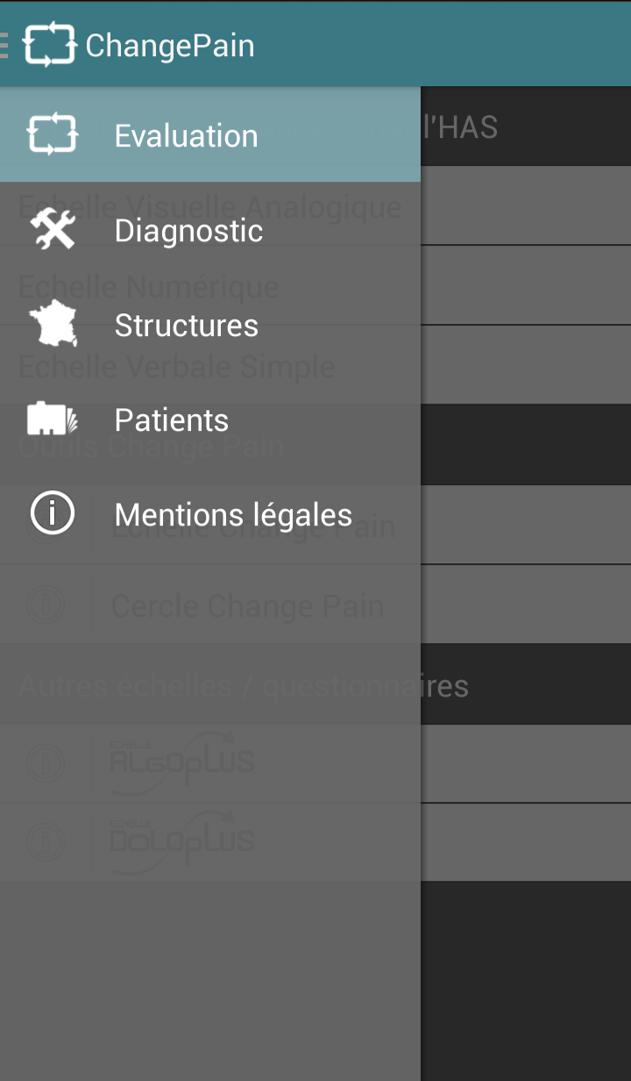
Task: Tap the ChangePain app title
Action: [170, 46]
